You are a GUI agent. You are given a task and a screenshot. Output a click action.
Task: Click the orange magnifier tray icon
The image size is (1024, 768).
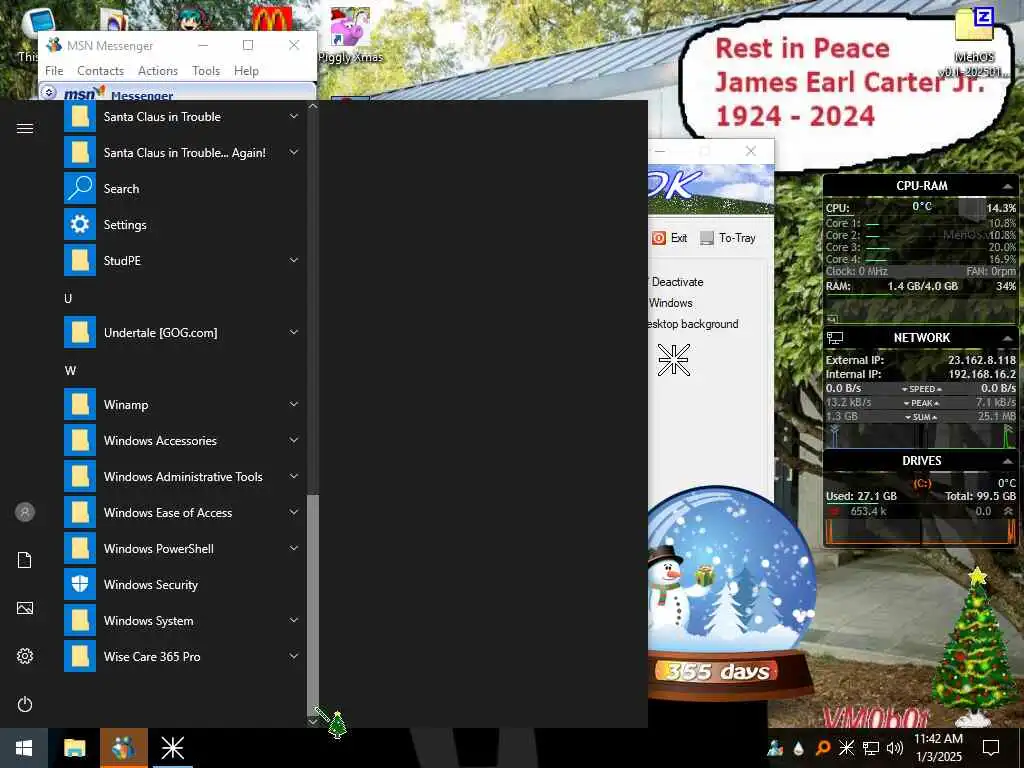(823, 748)
